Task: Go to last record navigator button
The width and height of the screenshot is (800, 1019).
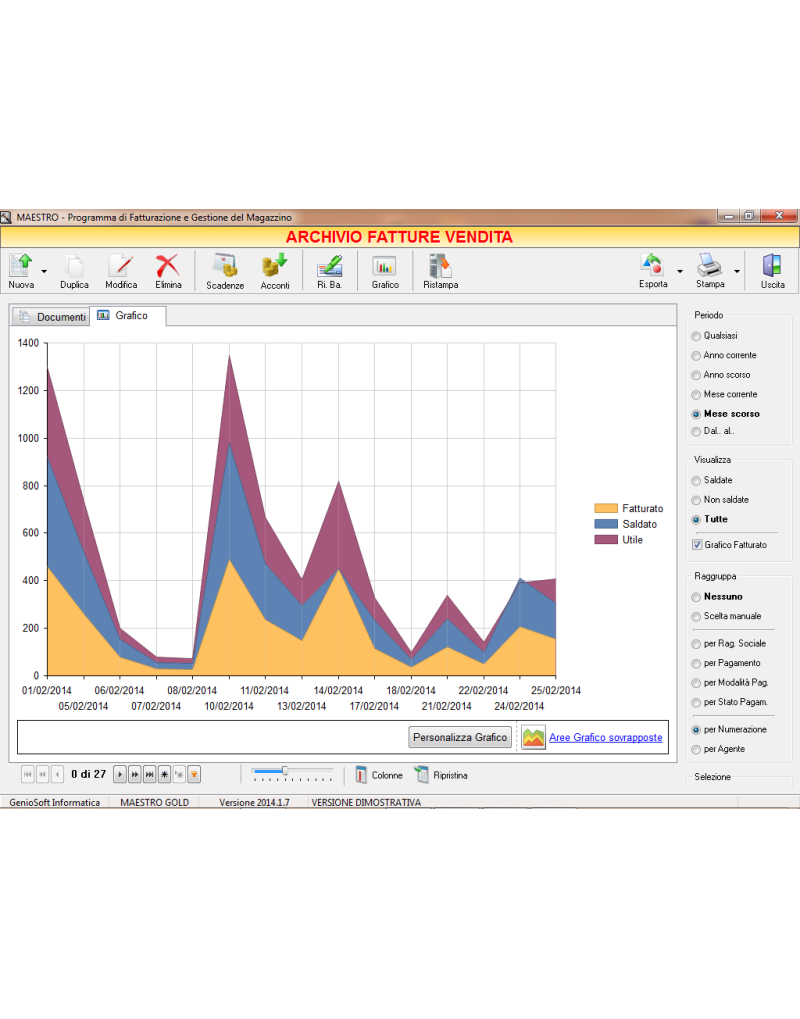Action: pyautogui.click(x=149, y=774)
